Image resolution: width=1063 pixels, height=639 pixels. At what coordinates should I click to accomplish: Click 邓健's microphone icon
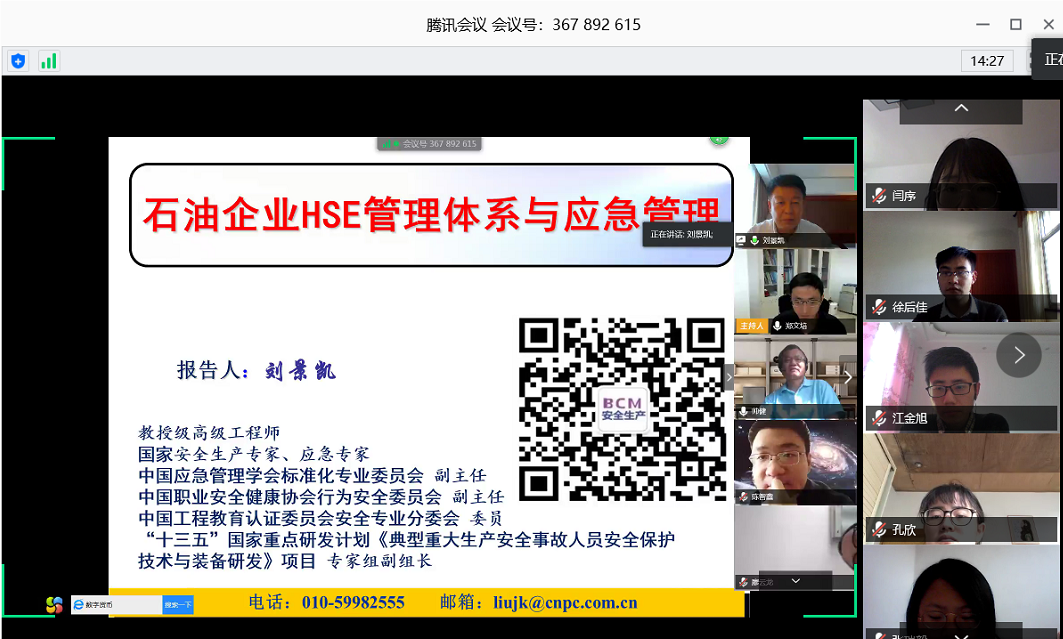click(x=744, y=410)
